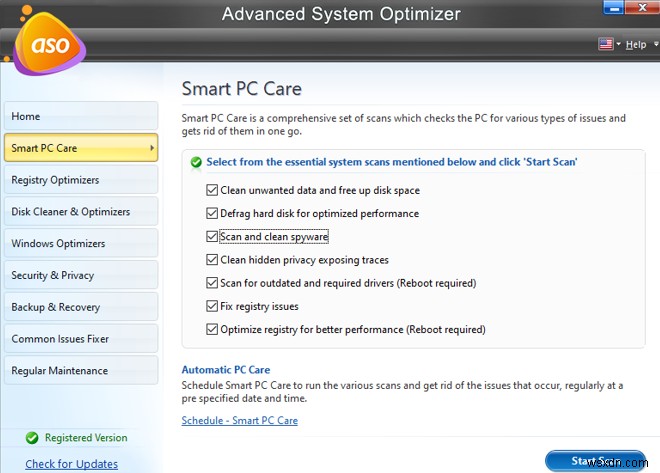Toggle Scan for outdated drivers checkbox
Screen dimensions: 660x473
pos(212,283)
